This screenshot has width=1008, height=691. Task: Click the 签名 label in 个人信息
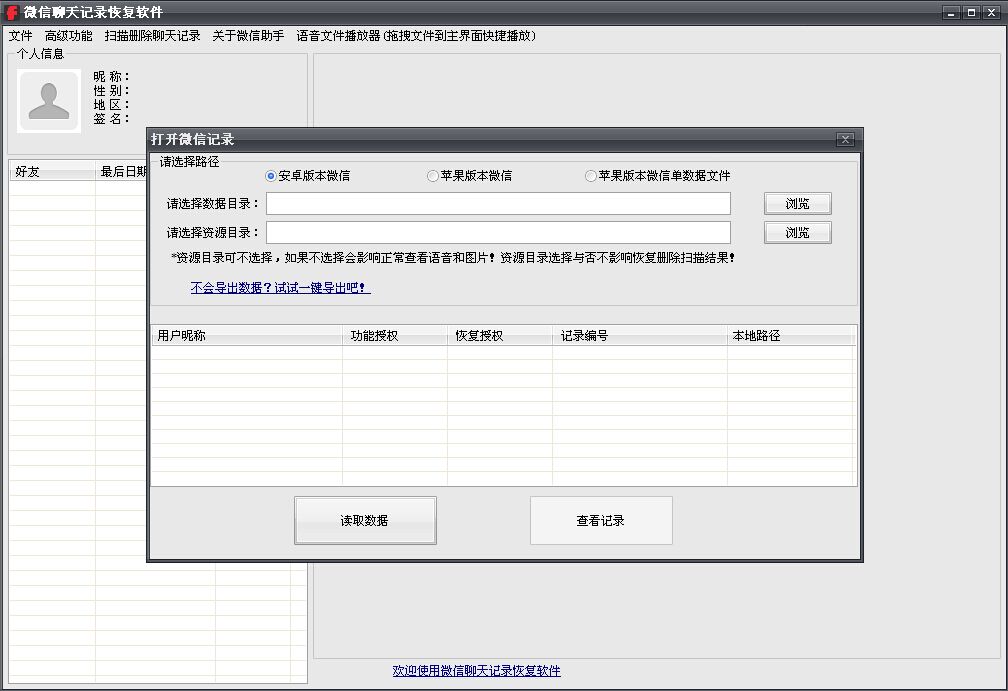tap(111, 119)
